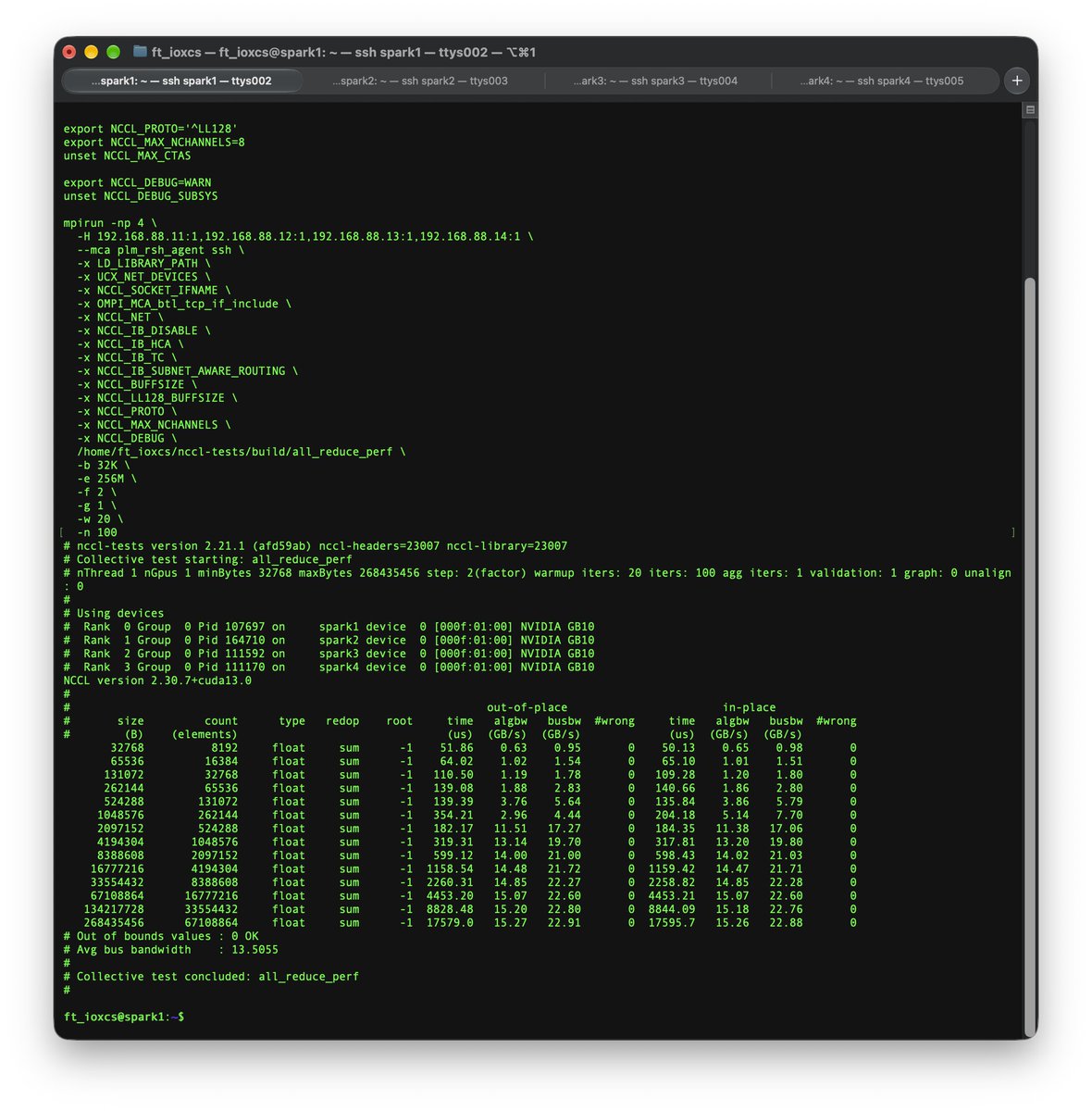Image resolution: width=1092 pixels, height=1111 pixels.
Task: Click the size value 1048576 row
Action: pos(120,815)
